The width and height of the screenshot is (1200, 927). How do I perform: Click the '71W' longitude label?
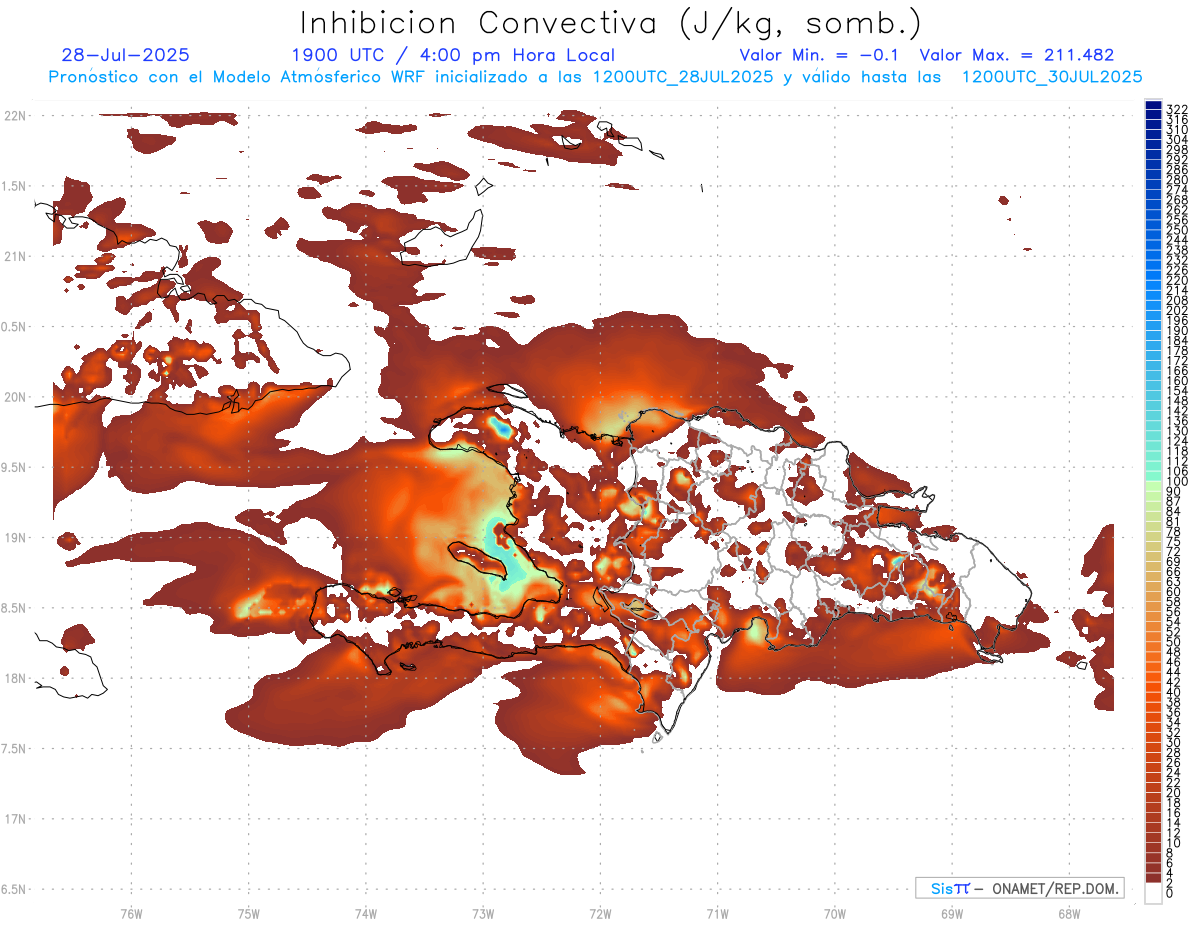pyautogui.click(x=717, y=913)
